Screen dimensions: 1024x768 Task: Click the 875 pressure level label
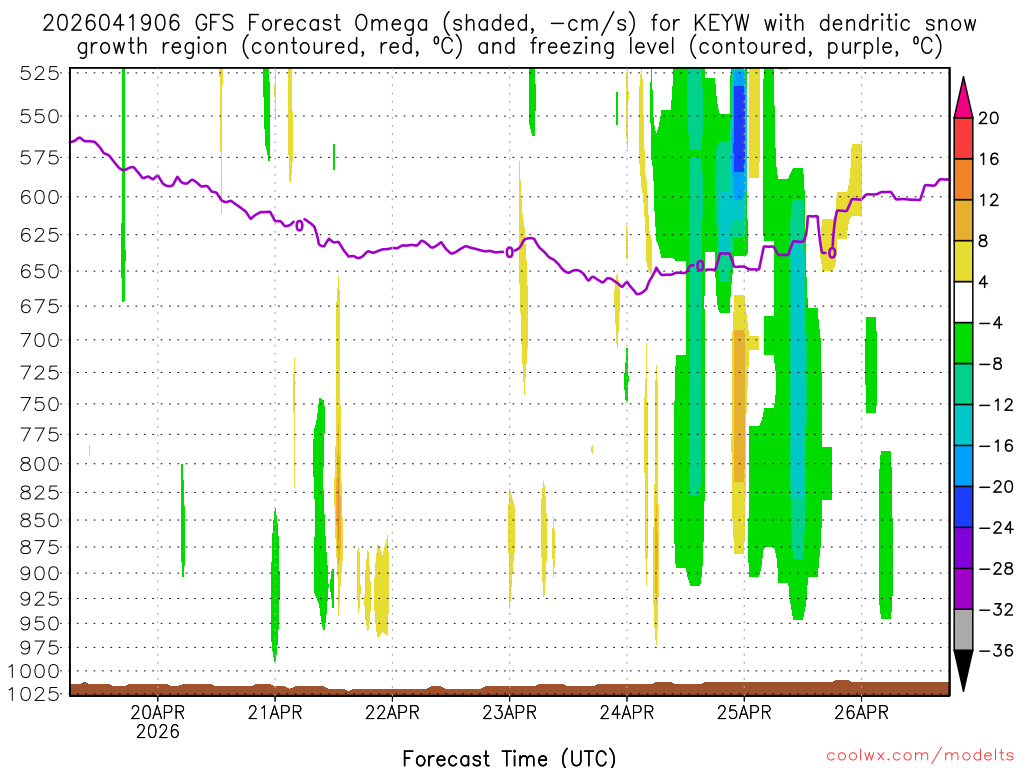pos(40,547)
